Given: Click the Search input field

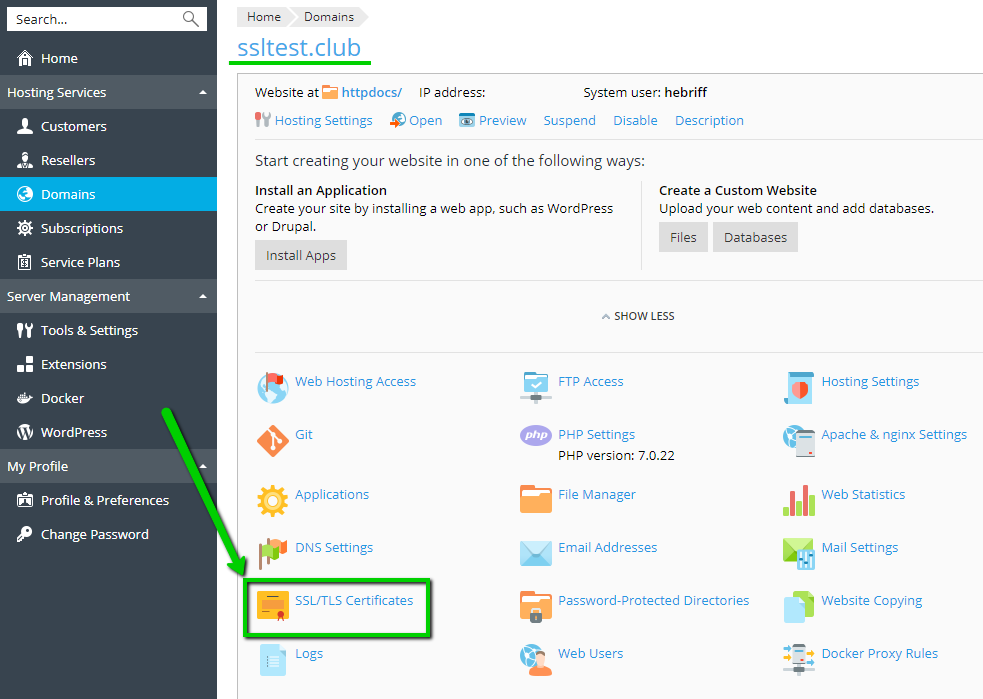Looking at the screenshot, I should pos(95,19).
